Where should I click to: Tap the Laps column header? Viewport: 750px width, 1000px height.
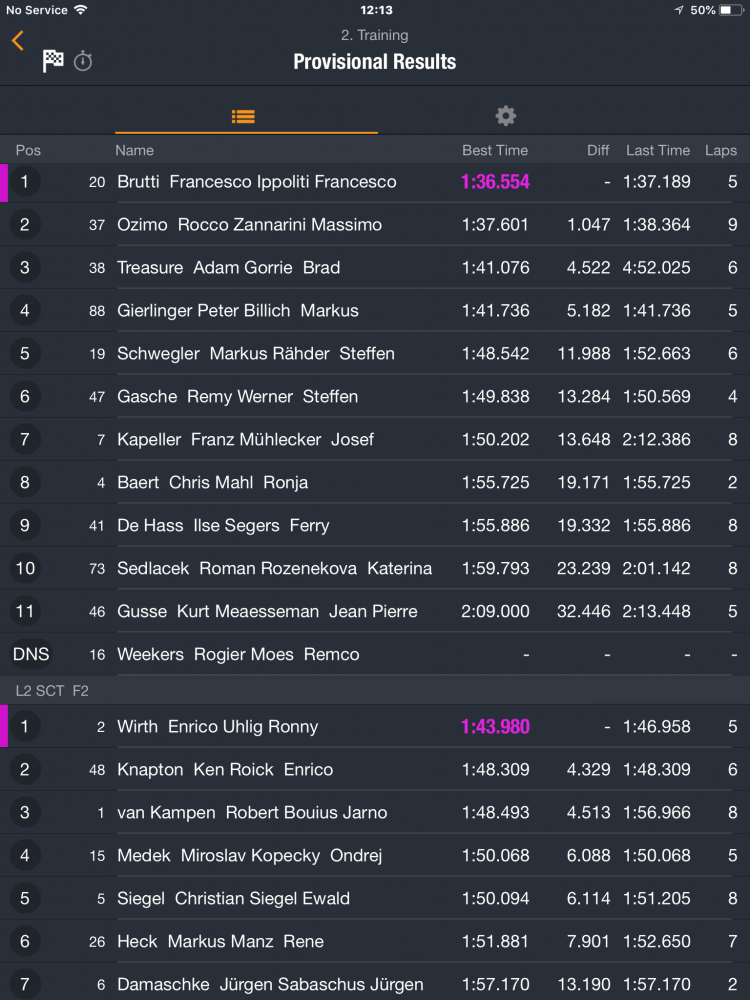[721, 151]
